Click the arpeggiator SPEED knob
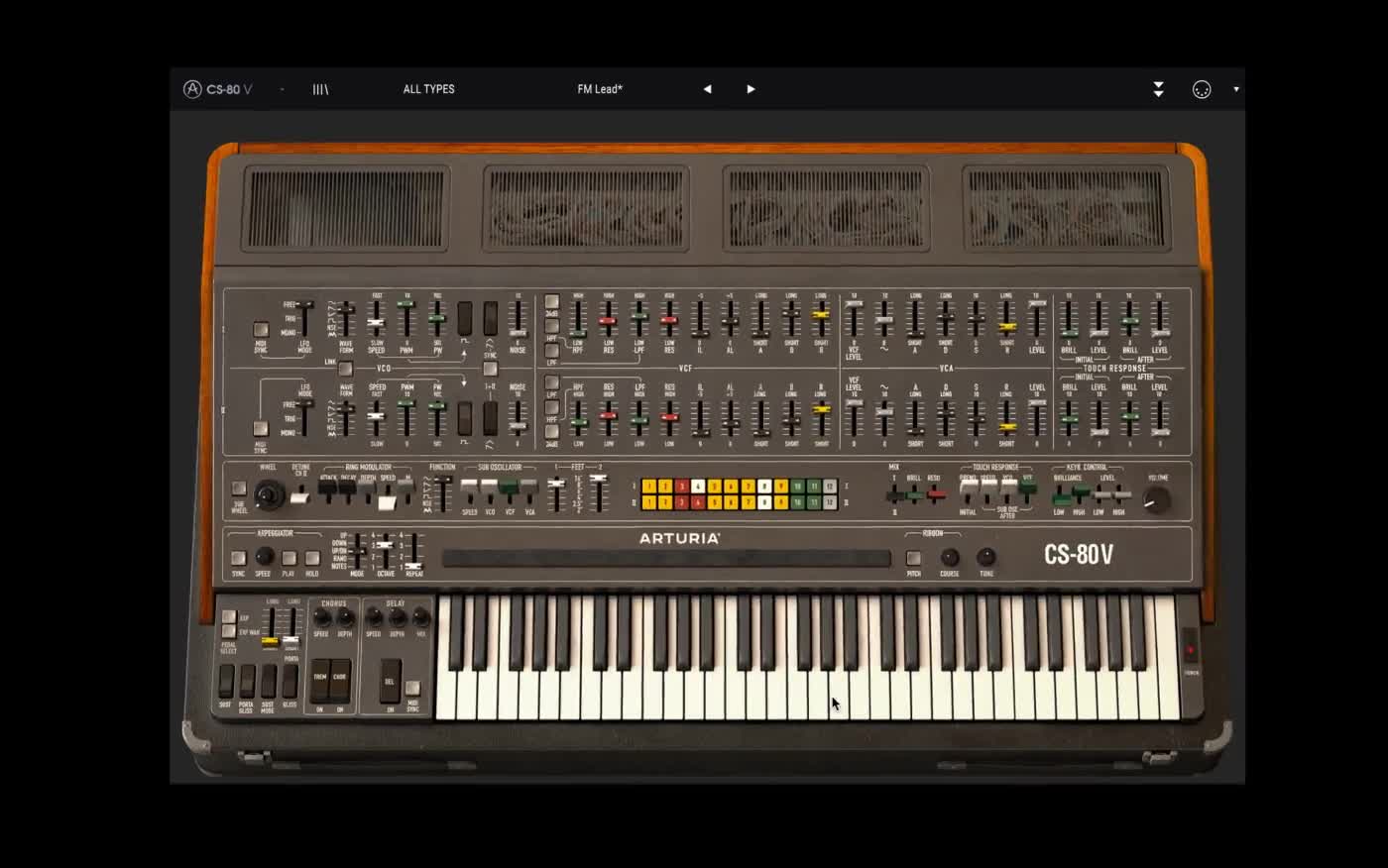Image resolution: width=1388 pixels, height=868 pixels. click(x=264, y=557)
